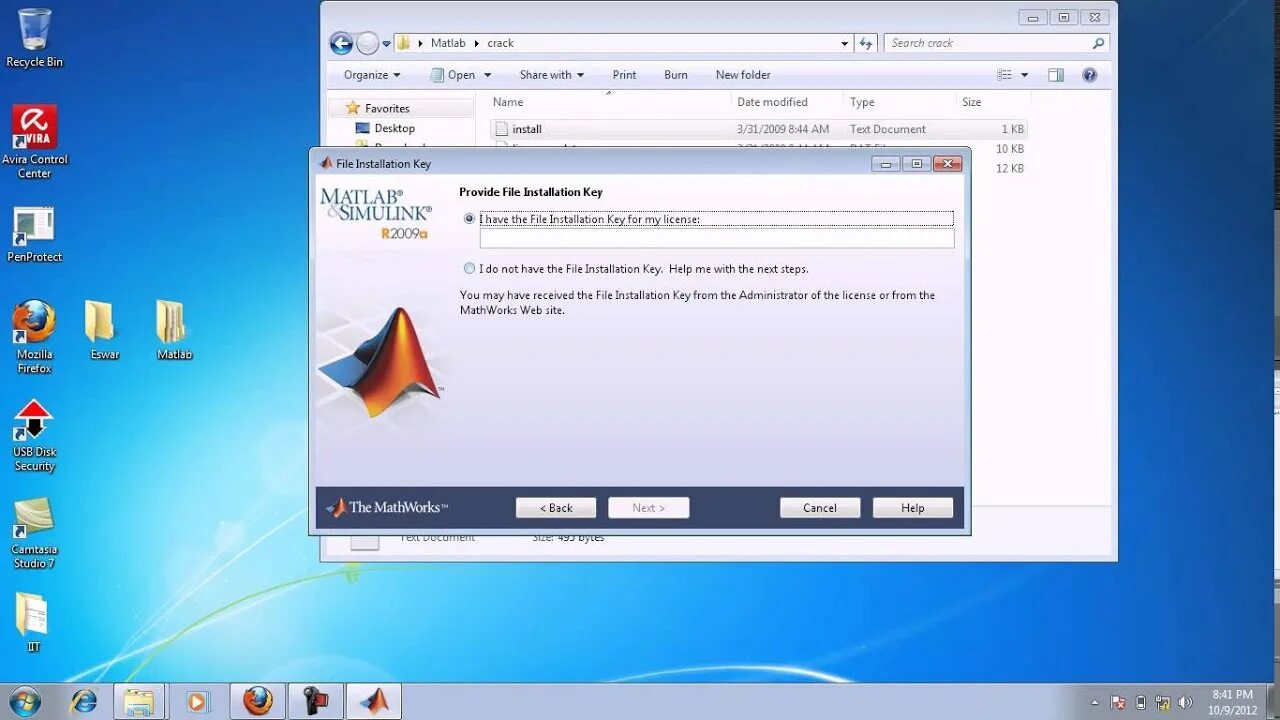The width and height of the screenshot is (1280, 720).
Task: Open USB Disk Security desktop shortcut
Action: 34,435
